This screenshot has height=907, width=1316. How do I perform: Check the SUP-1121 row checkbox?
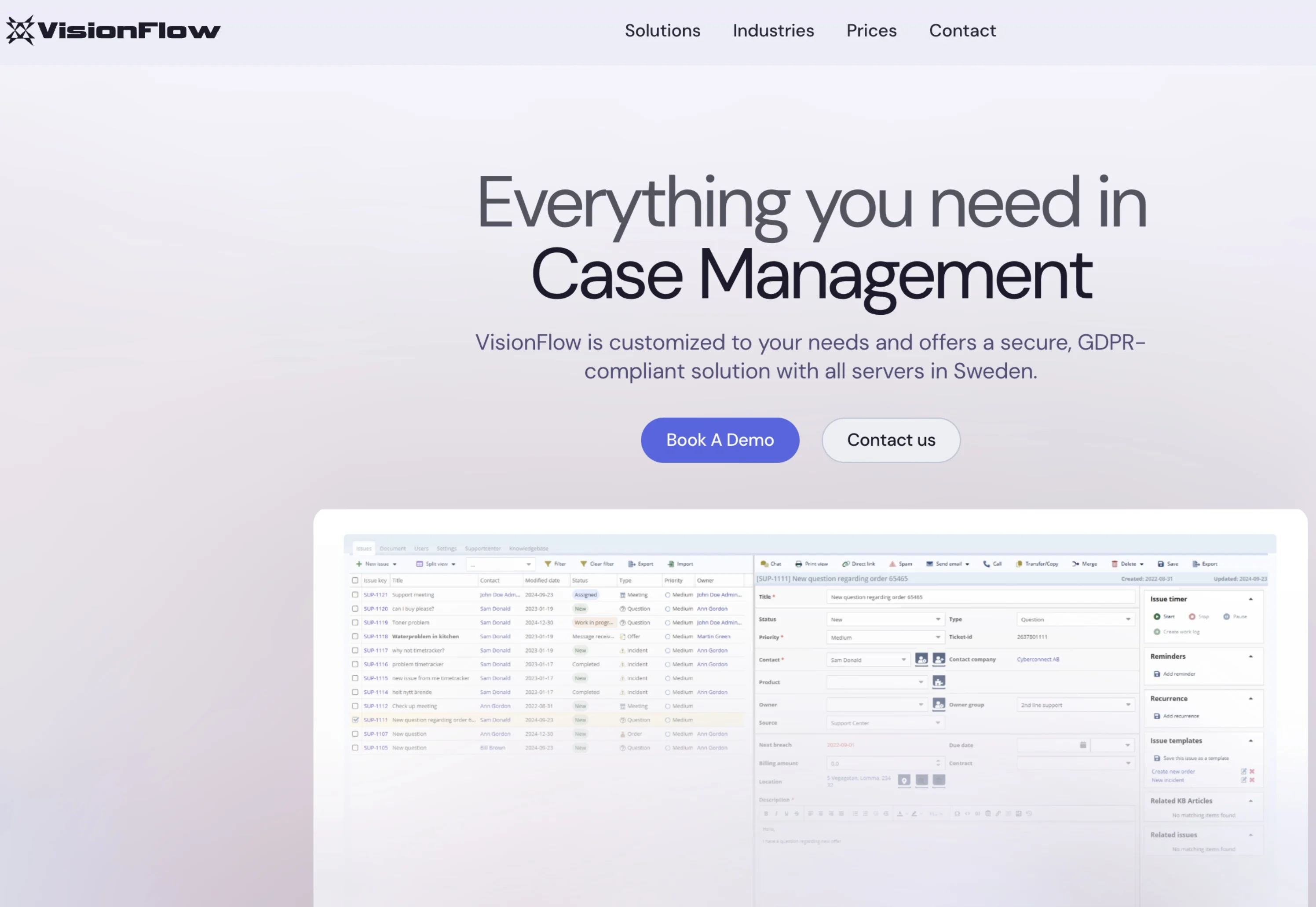click(x=355, y=594)
